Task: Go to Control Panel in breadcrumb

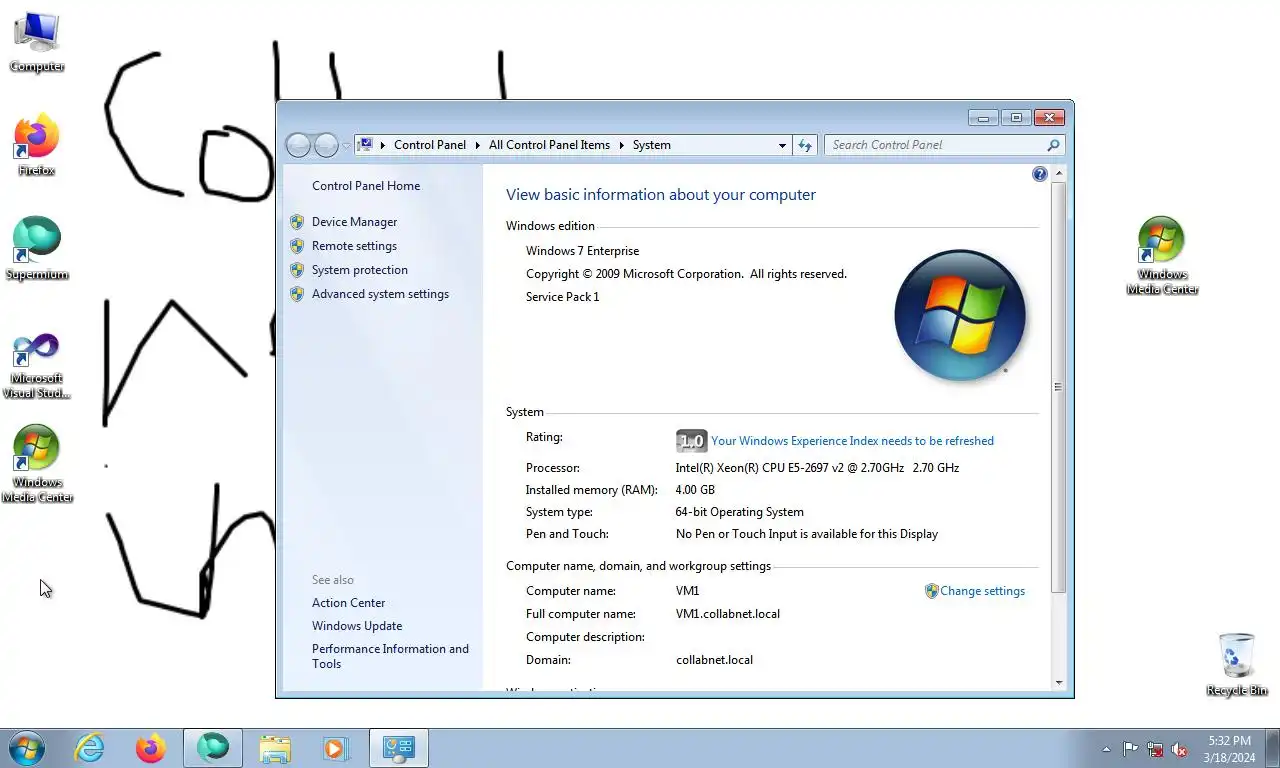Action: [430, 145]
